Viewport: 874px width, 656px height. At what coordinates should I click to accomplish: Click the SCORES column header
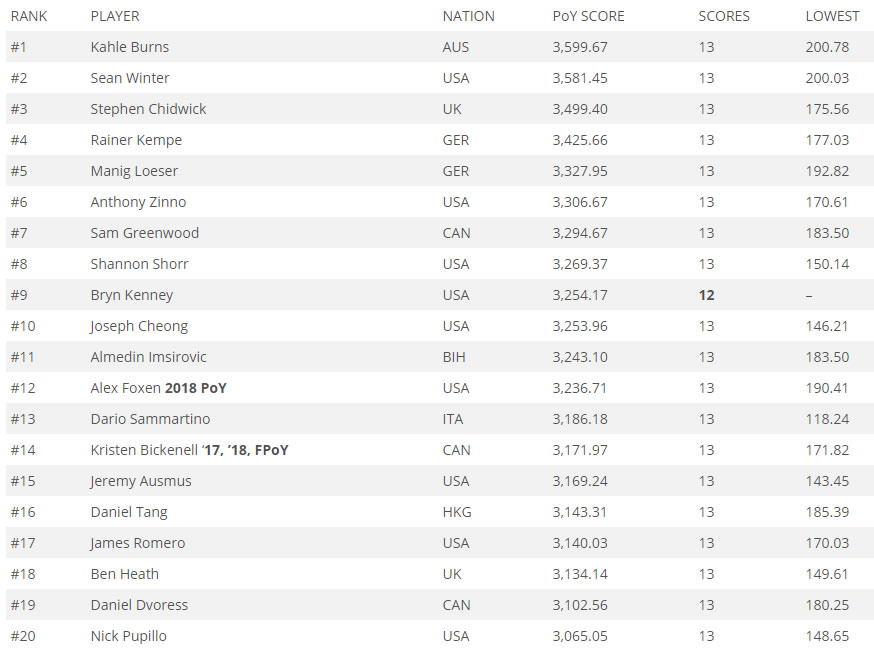point(723,16)
